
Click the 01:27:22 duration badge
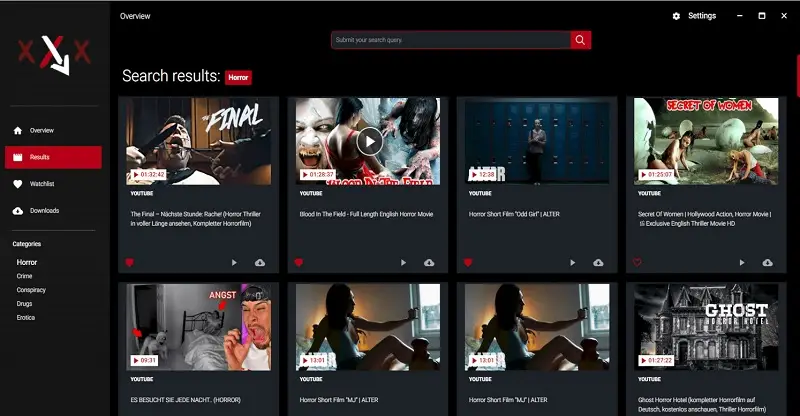[656, 360]
